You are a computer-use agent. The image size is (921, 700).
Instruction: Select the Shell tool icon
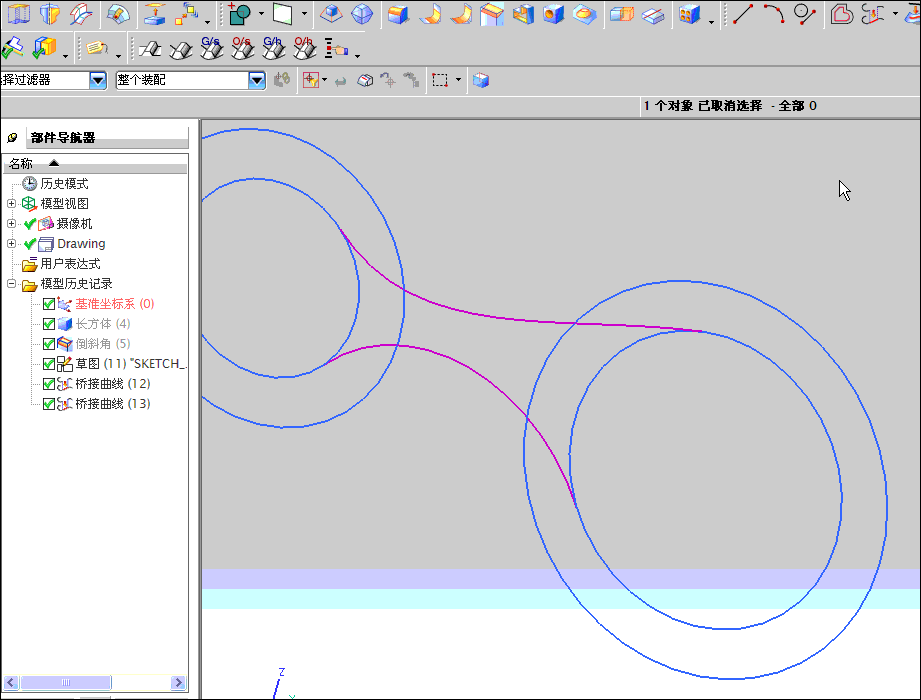pos(523,14)
